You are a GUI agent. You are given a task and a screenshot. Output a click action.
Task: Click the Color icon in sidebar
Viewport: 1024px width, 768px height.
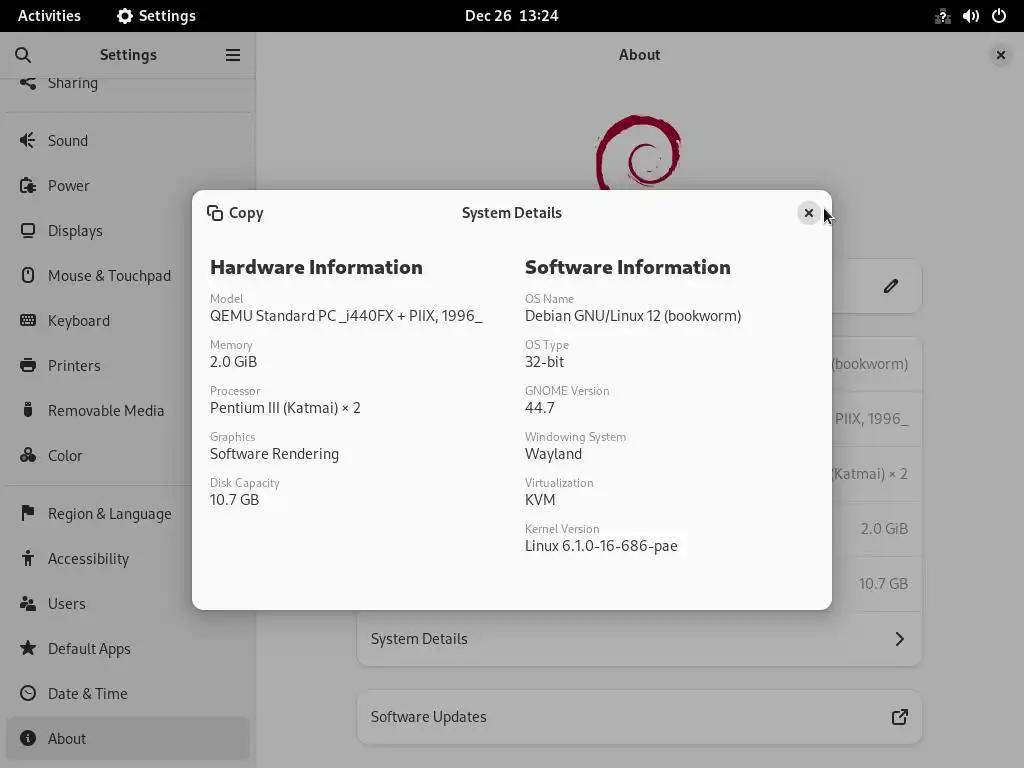point(27,455)
